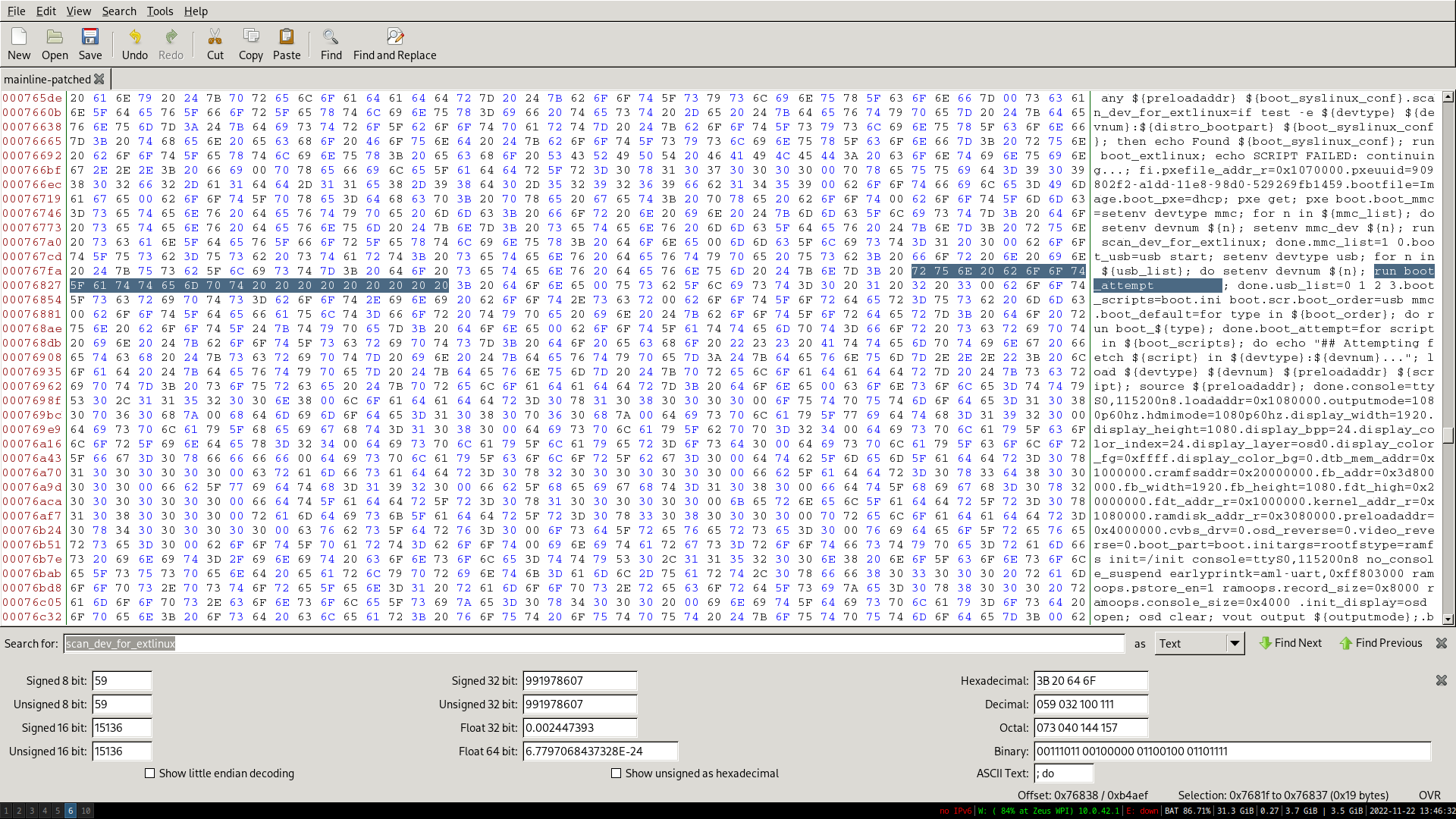Click highlighted '_attempt' ASCII text
This screenshot has height=819, width=1456.
point(1124,285)
